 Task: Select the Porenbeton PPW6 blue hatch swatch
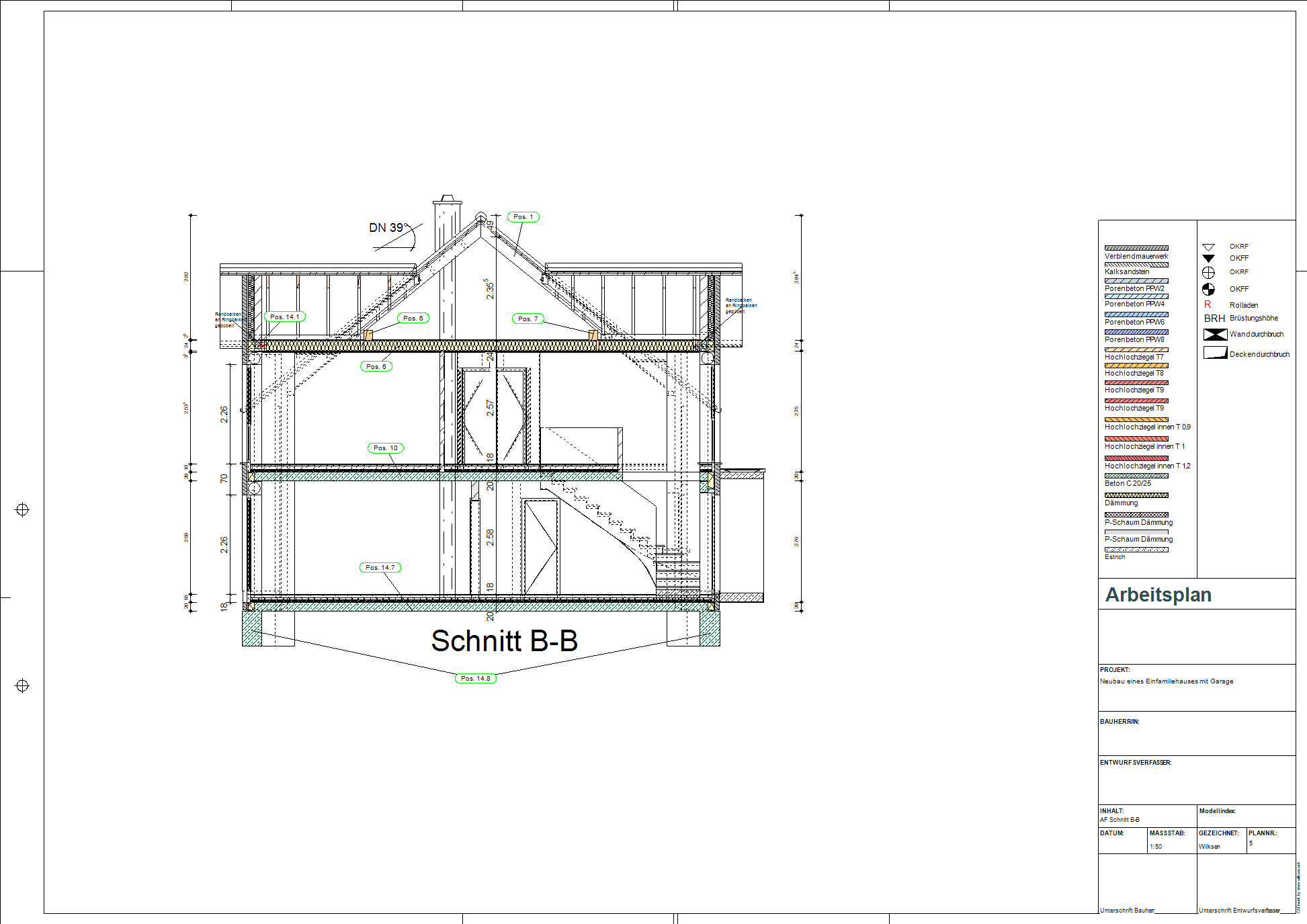coord(1136,314)
